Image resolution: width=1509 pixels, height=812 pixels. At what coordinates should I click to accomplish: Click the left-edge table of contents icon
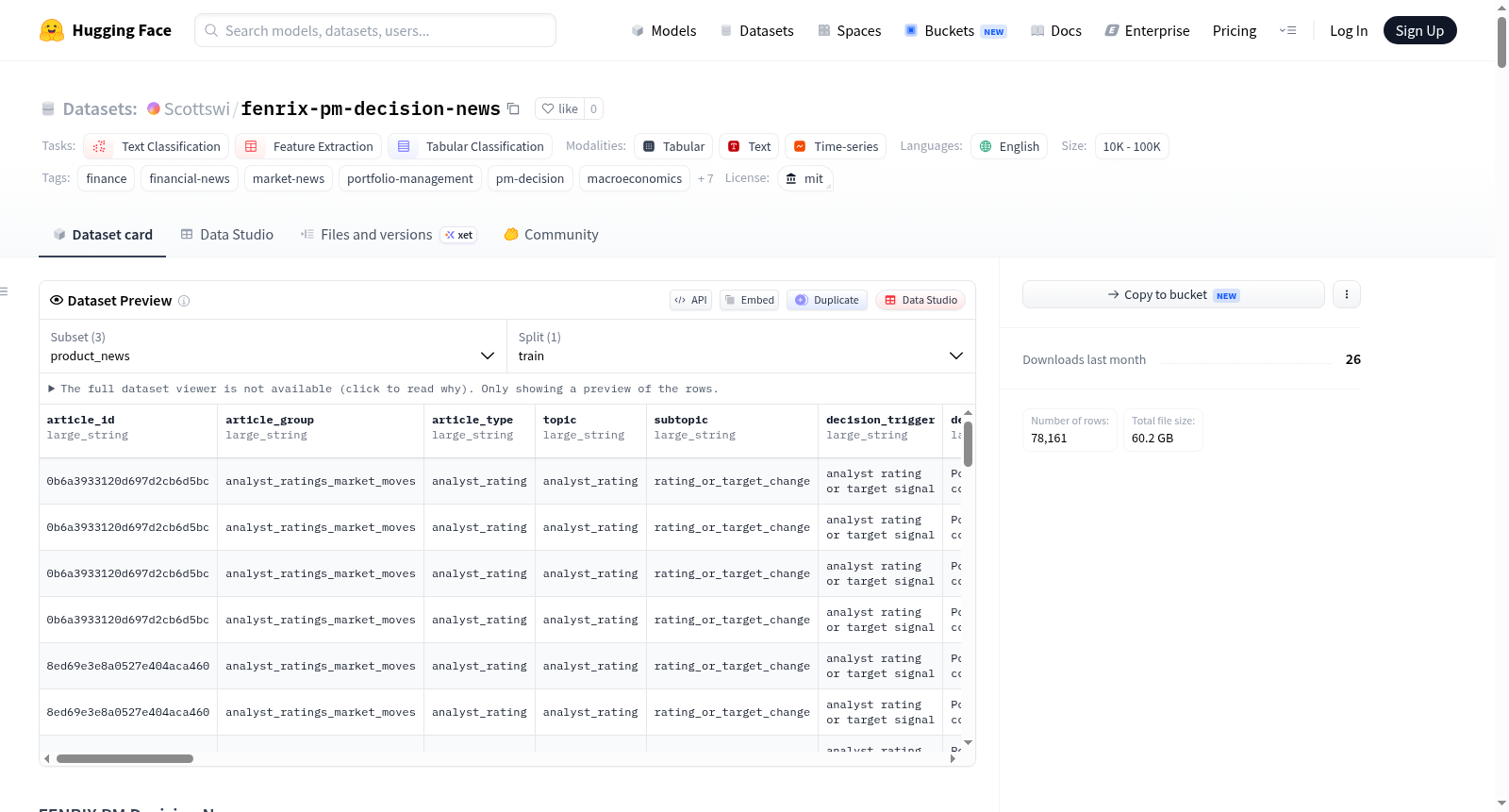pos(4,291)
